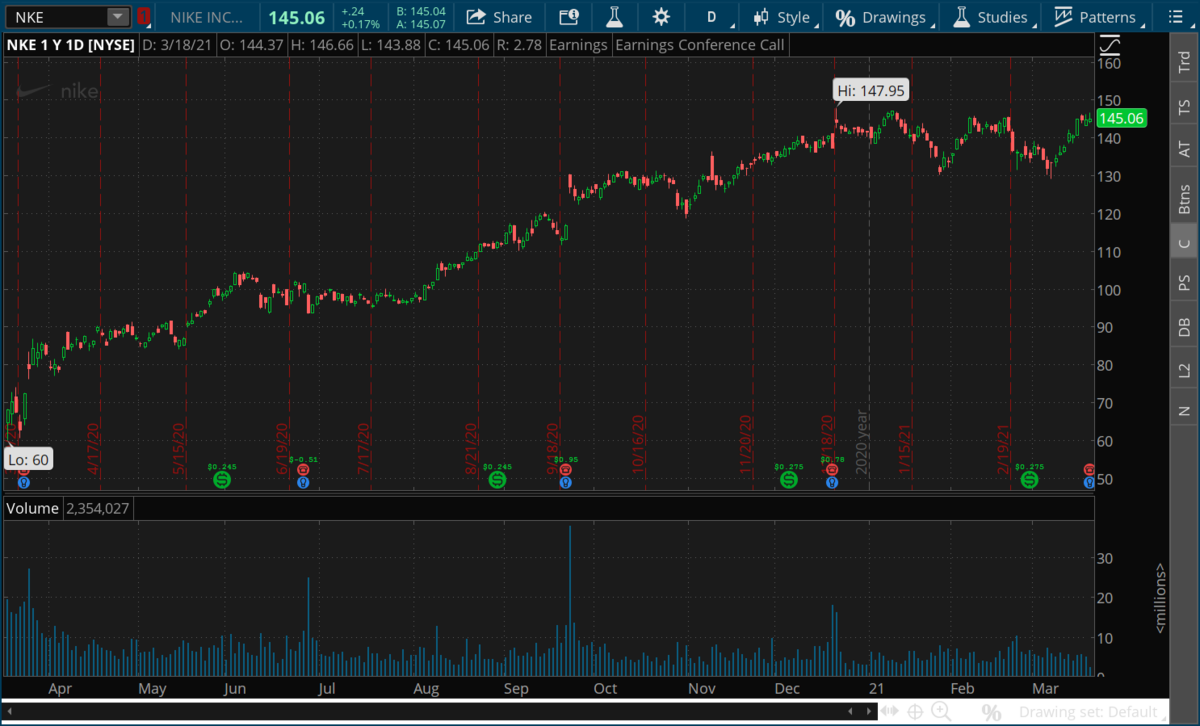Image resolution: width=1200 pixels, height=726 pixels.
Task: Click the 1/15/21 expiration date marker
Action: (x=907, y=449)
